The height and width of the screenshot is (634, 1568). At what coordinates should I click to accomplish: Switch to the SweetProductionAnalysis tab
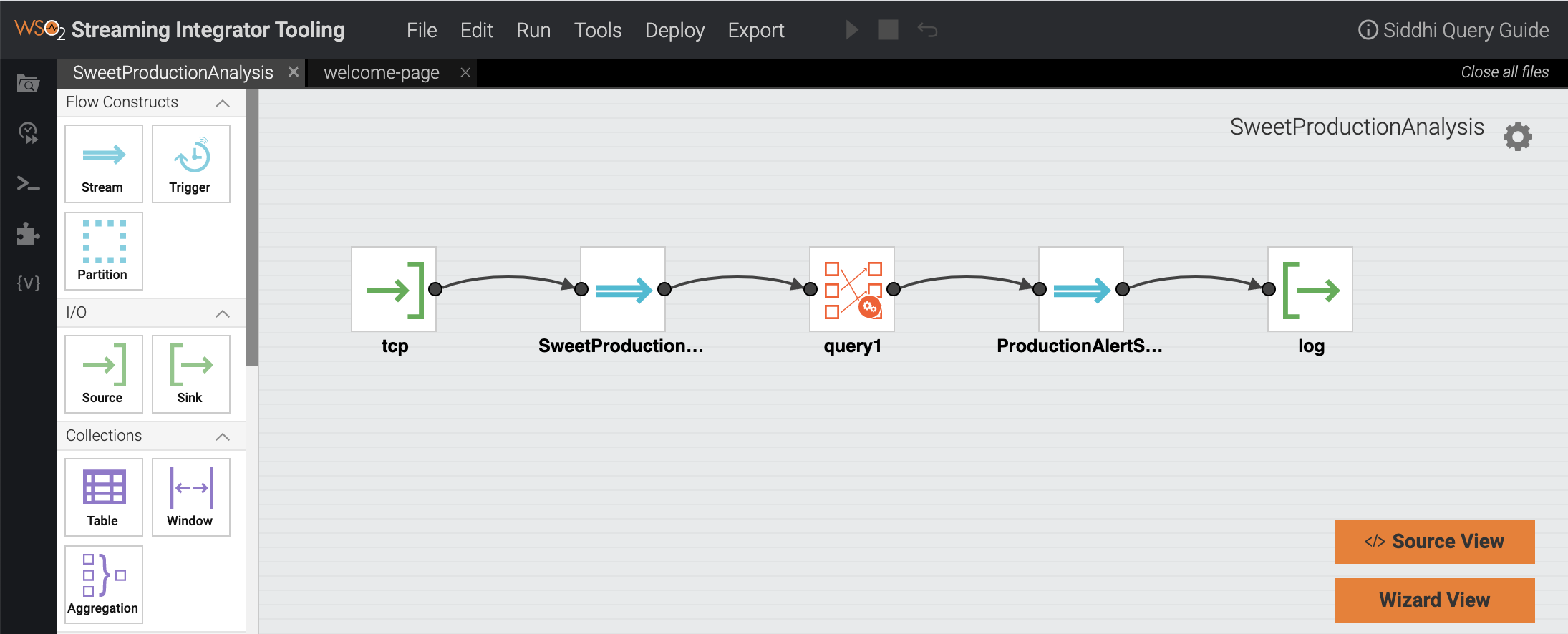(x=173, y=72)
